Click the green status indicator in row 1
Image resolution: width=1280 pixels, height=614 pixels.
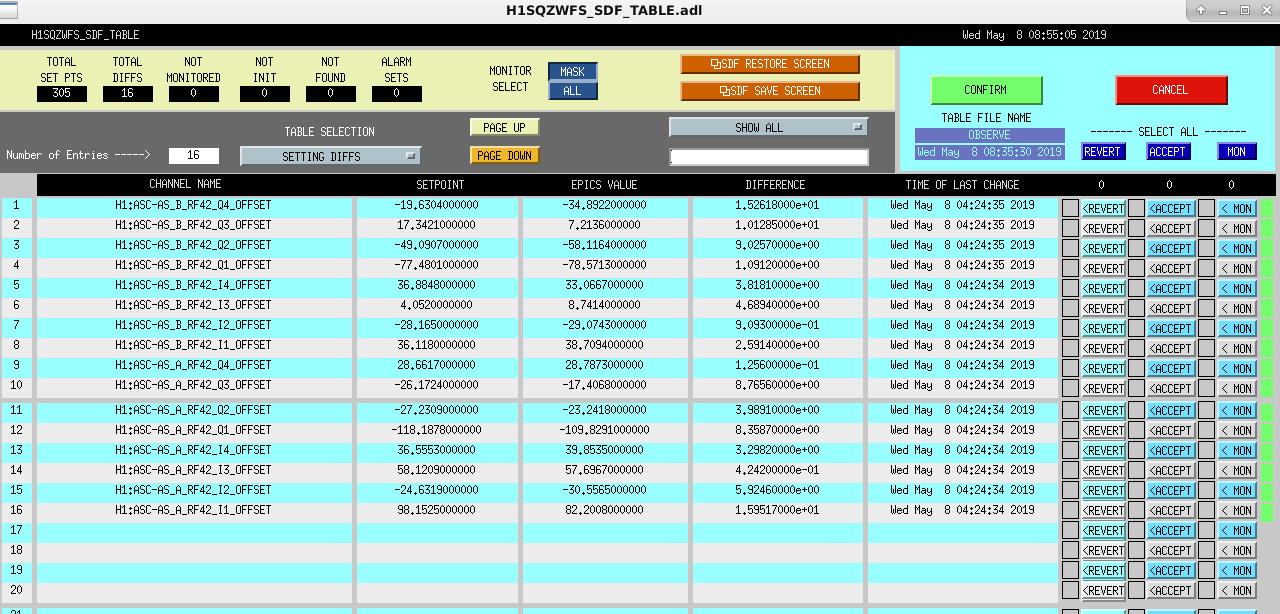[x=1267, y=208]
